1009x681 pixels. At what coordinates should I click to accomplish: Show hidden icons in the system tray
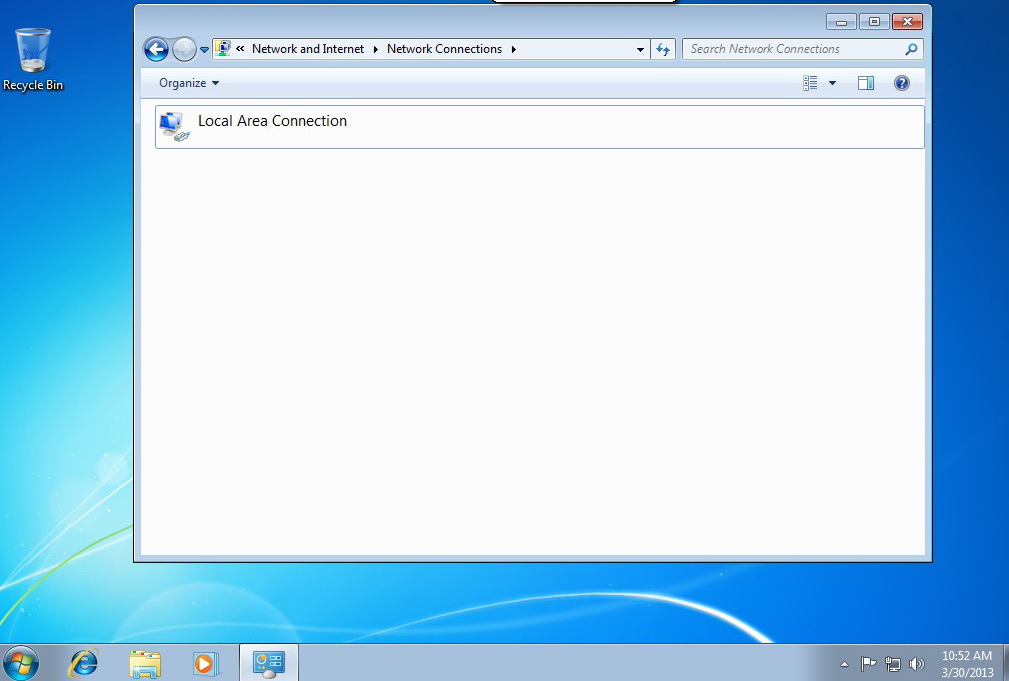click(844, 664)
